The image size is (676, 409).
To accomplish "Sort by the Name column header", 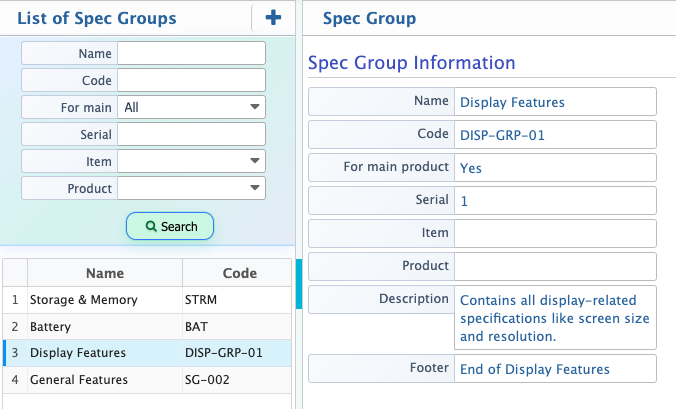I will (105, 273).
